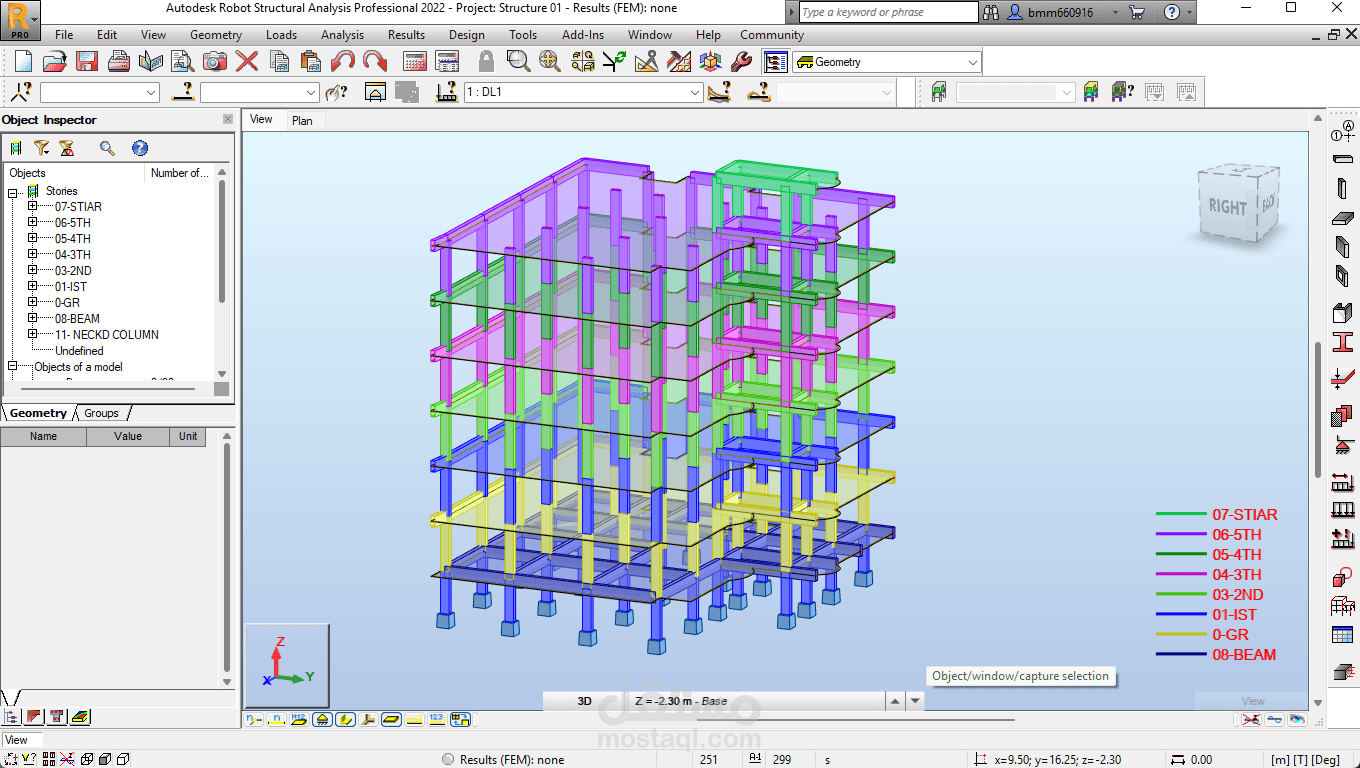Collapse the Stories tree root
The height and width of the screenshot is (768, 1360).
click(13, 191)
